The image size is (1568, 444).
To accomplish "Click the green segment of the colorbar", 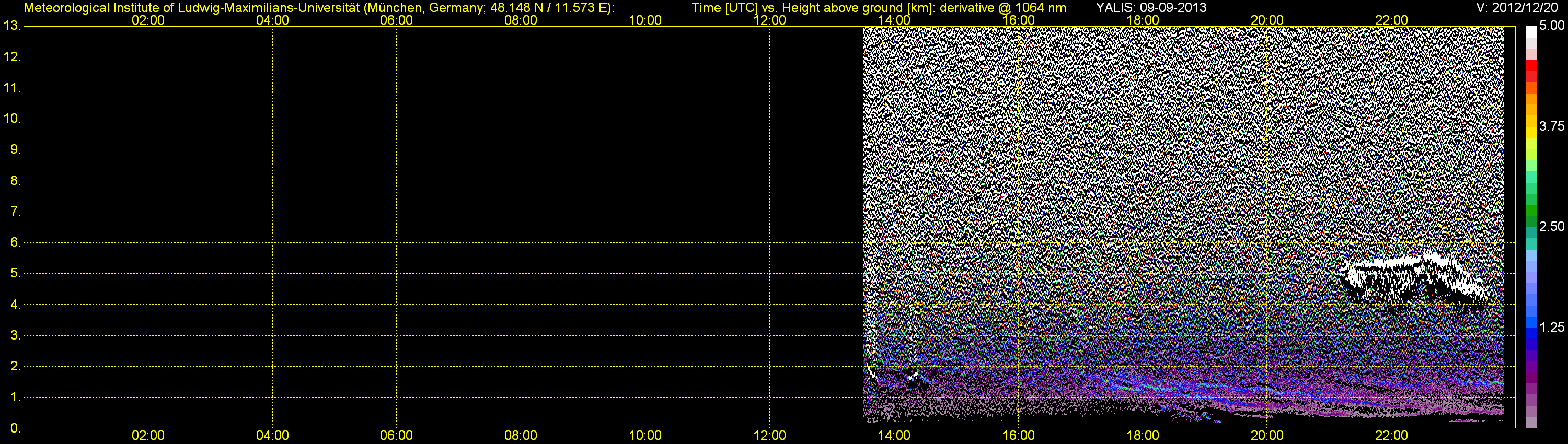I will point(1531,210).
